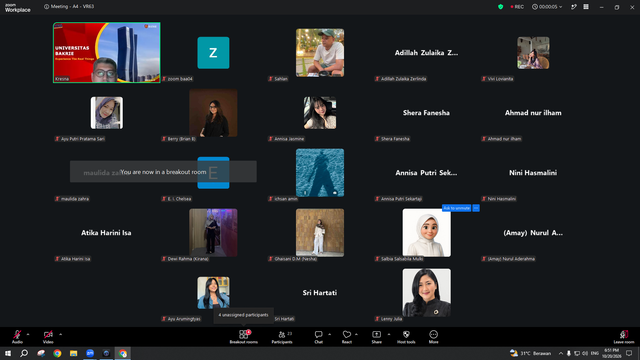Select Ayu Putri Pratama Sari's photo
Image resolution: width=640 pixels, height=360 pixels.
point(107,113)
